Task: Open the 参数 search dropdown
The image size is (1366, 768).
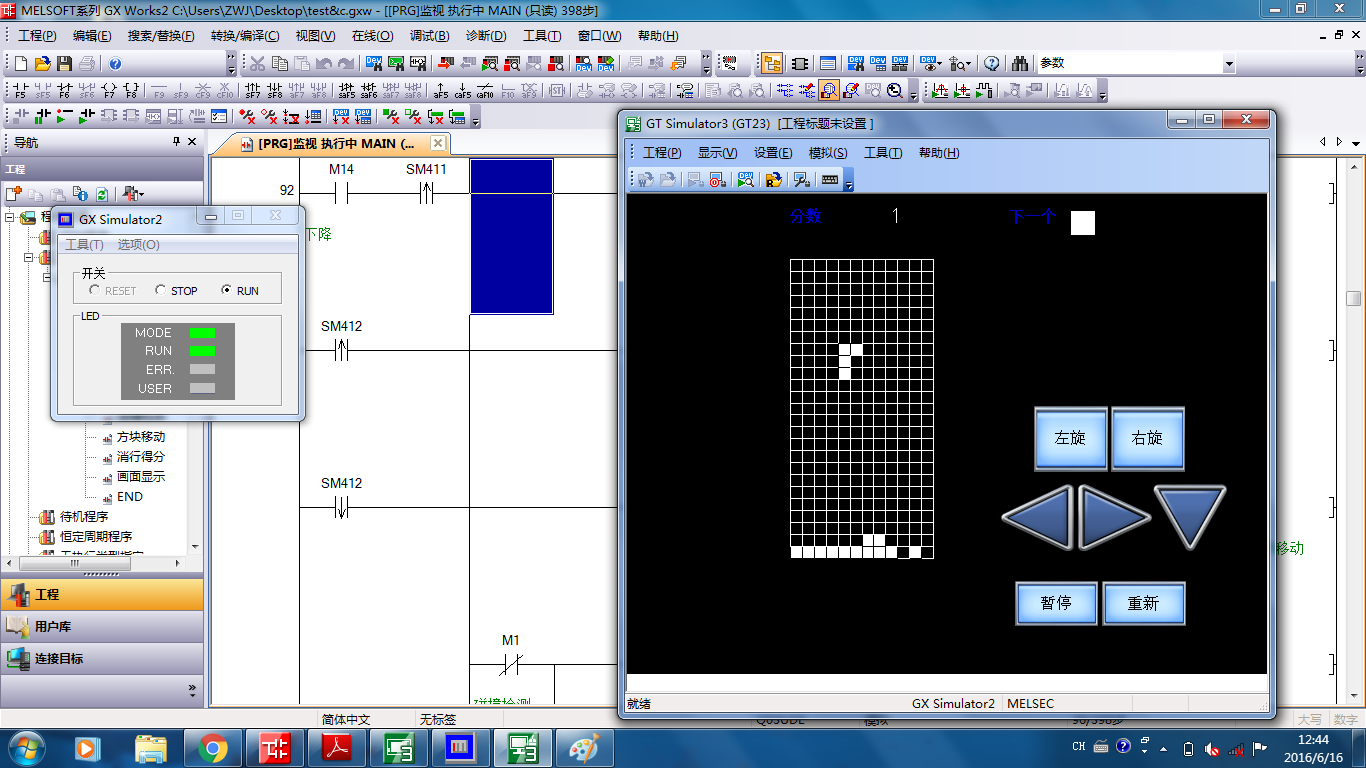Action: (x=1229, y=64)
